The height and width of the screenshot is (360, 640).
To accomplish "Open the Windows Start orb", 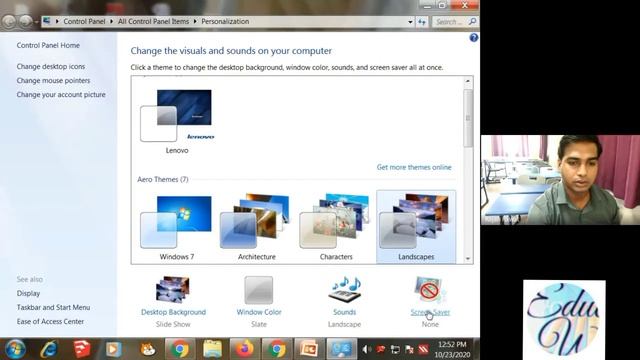I will [x=15, y=349].
